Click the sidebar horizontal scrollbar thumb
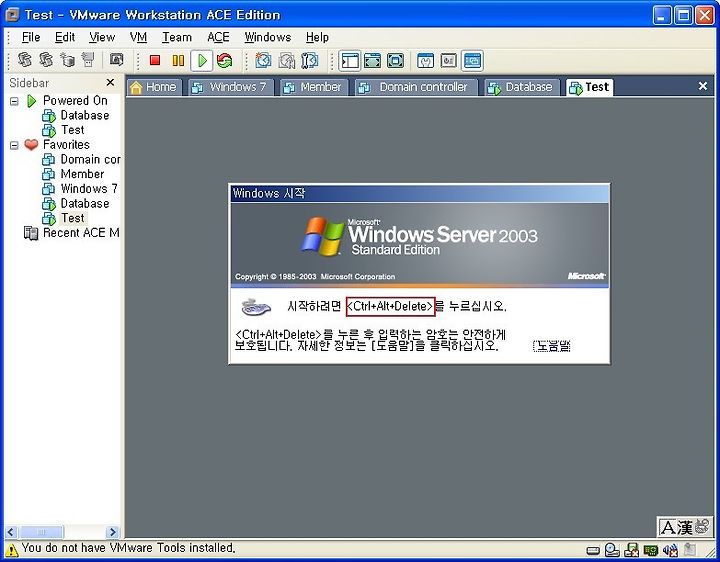The height and width of the screenshot is (562, 720). 41,532
